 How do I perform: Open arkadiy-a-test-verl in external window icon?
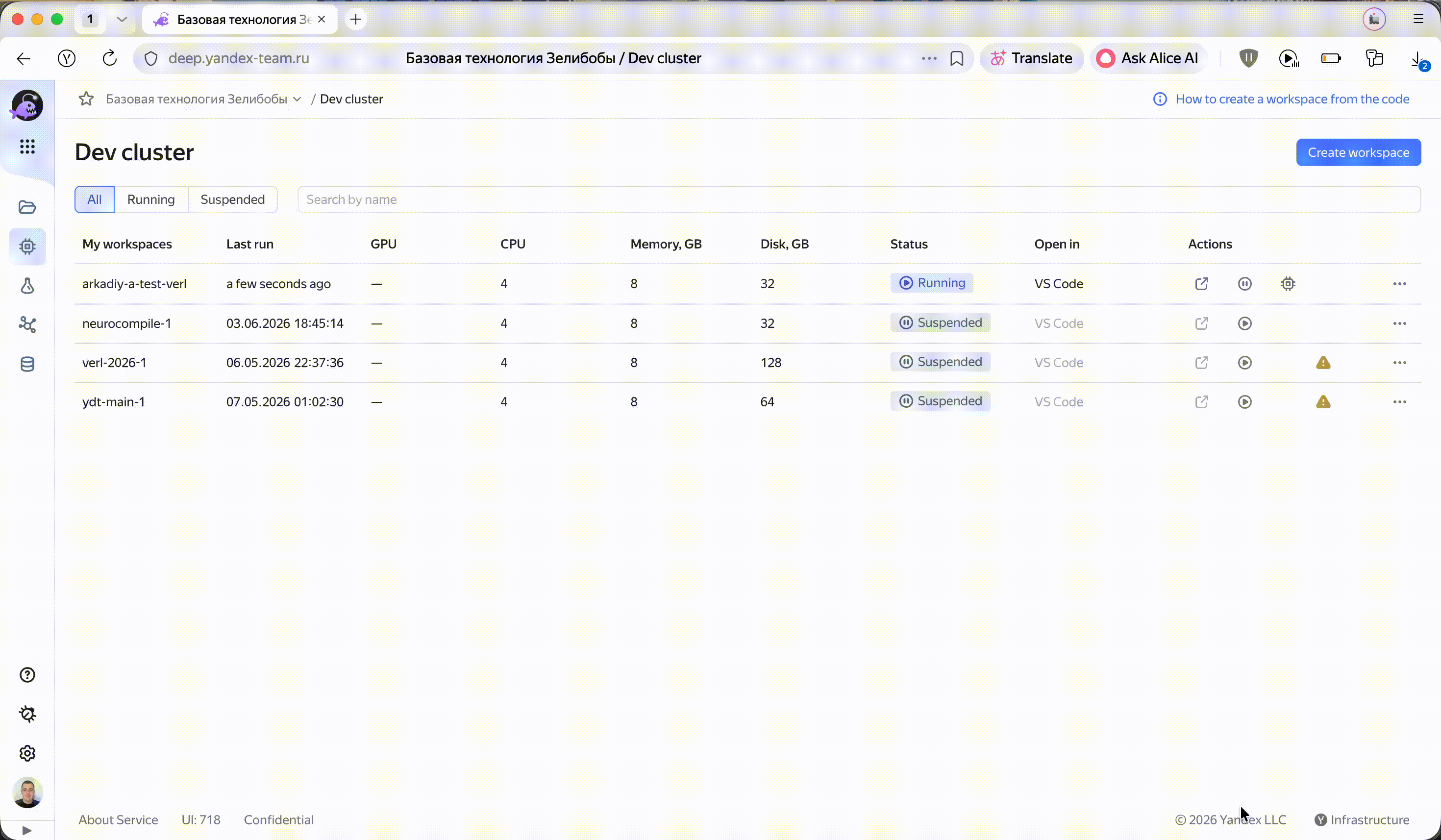(x=1201, y=284)
